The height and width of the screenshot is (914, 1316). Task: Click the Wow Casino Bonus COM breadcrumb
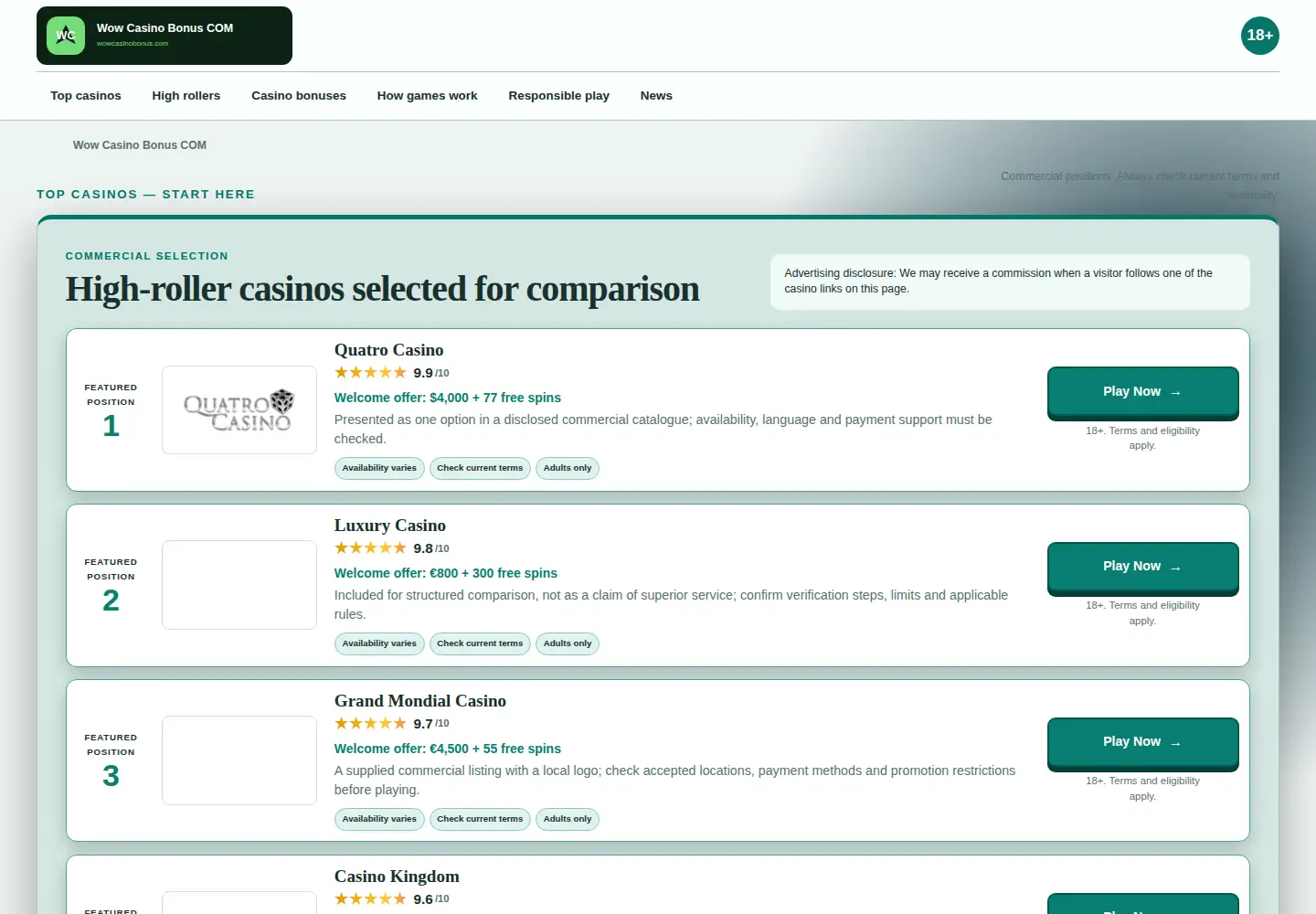pyautogui.click(x=140, y=145)
